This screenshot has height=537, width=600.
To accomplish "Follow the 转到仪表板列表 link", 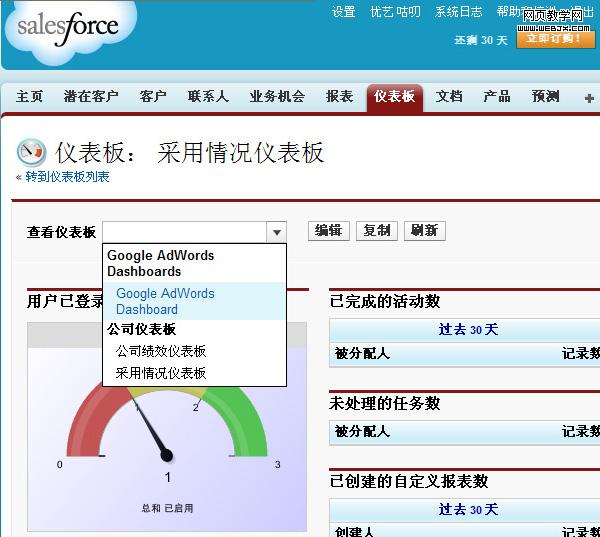I will pos(67,177).
